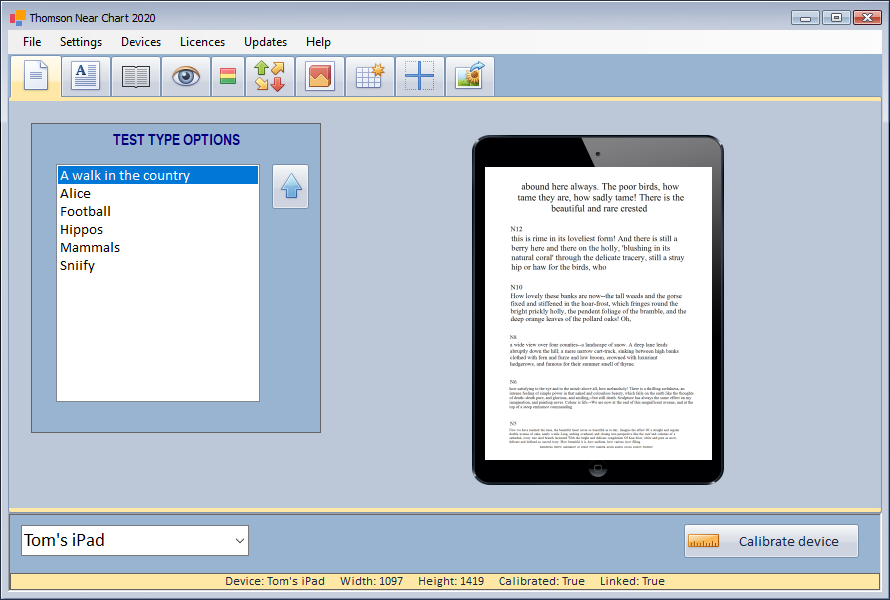Click the Calibrate device button

tap(771, 541)
